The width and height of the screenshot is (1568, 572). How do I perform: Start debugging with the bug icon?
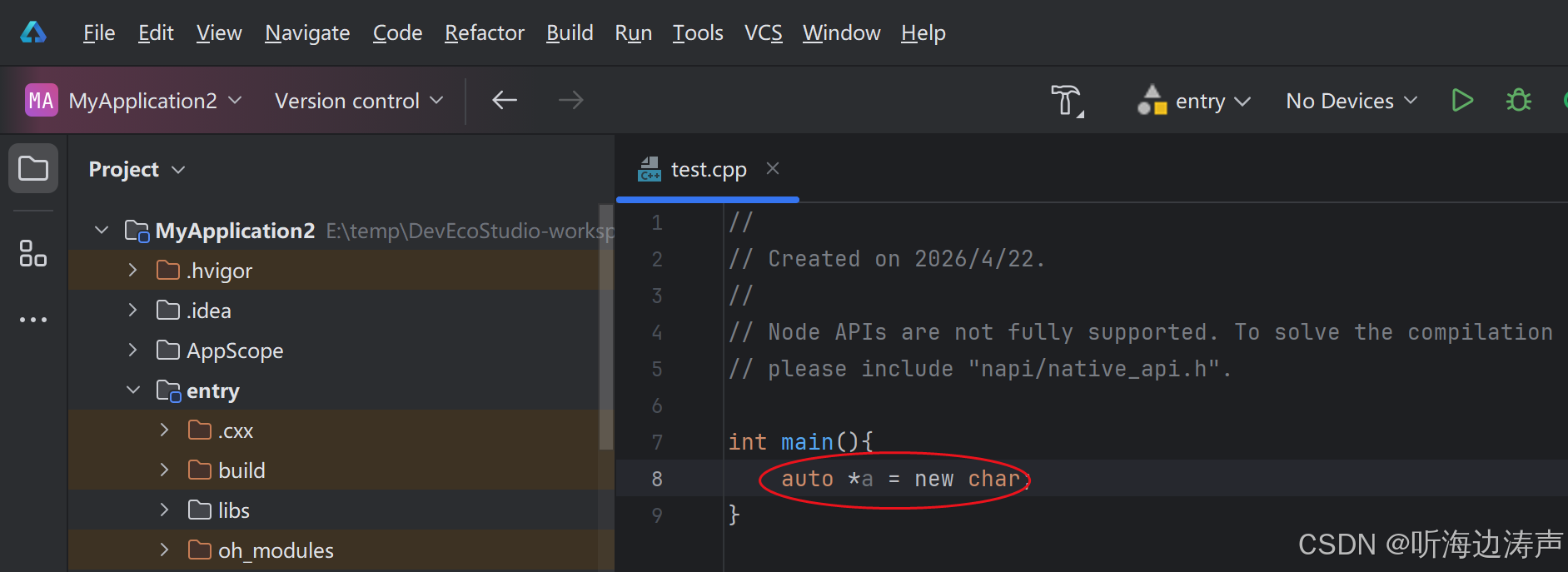point(1518,101)
